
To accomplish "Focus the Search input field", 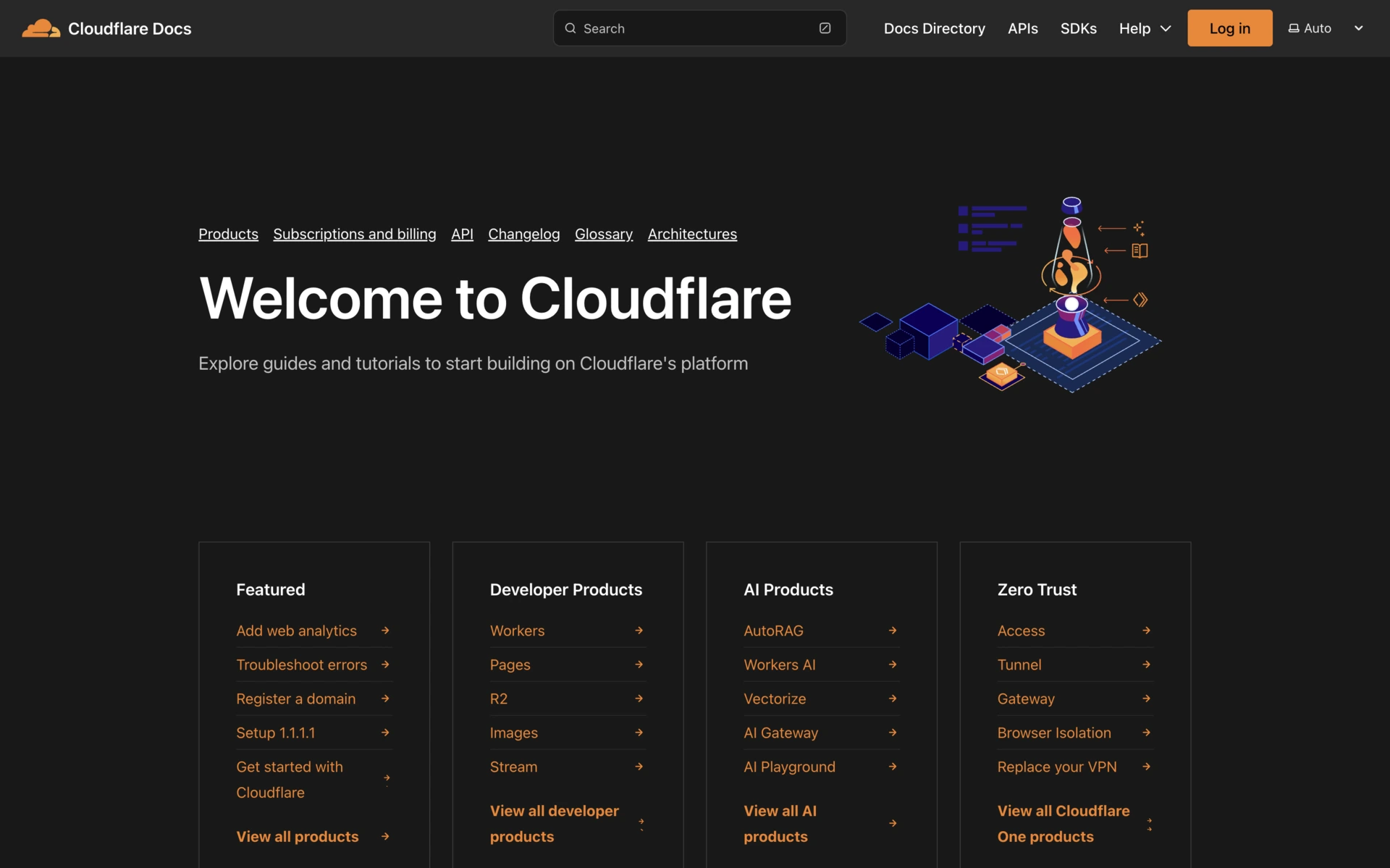I will pyautogui.click(x=699, y=28).
